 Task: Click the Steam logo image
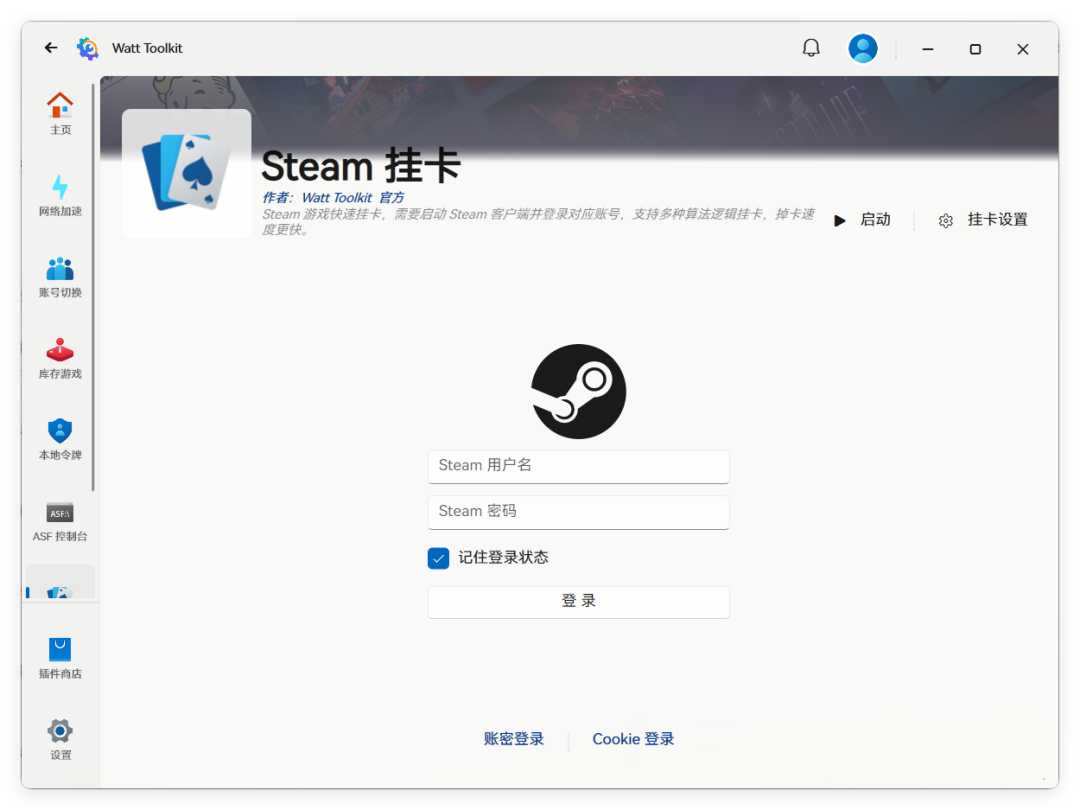(x=579, y=391)
